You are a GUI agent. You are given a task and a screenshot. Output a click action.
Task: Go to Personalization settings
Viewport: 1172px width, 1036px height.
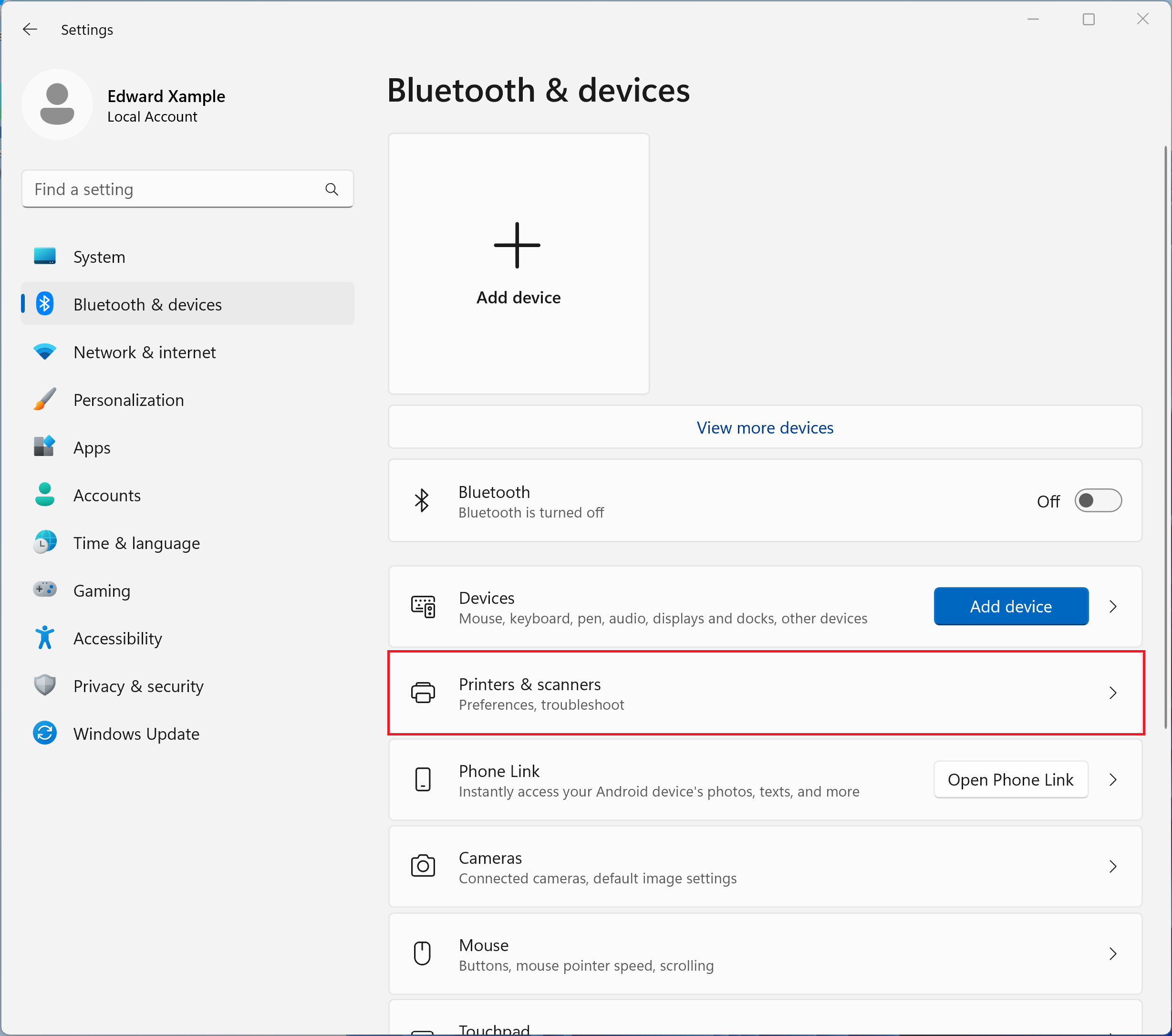(187, 400)
